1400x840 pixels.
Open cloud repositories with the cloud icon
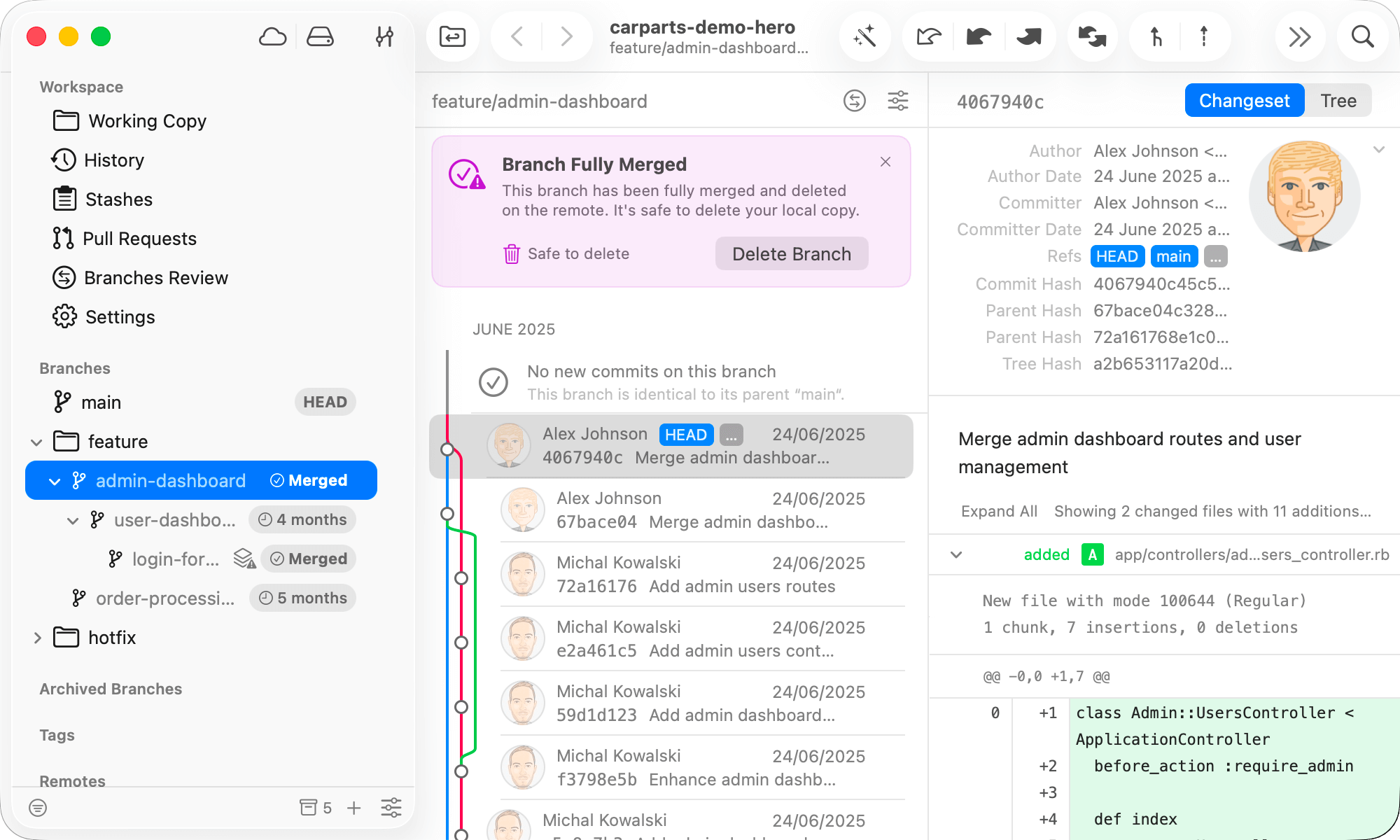(273, 36)
